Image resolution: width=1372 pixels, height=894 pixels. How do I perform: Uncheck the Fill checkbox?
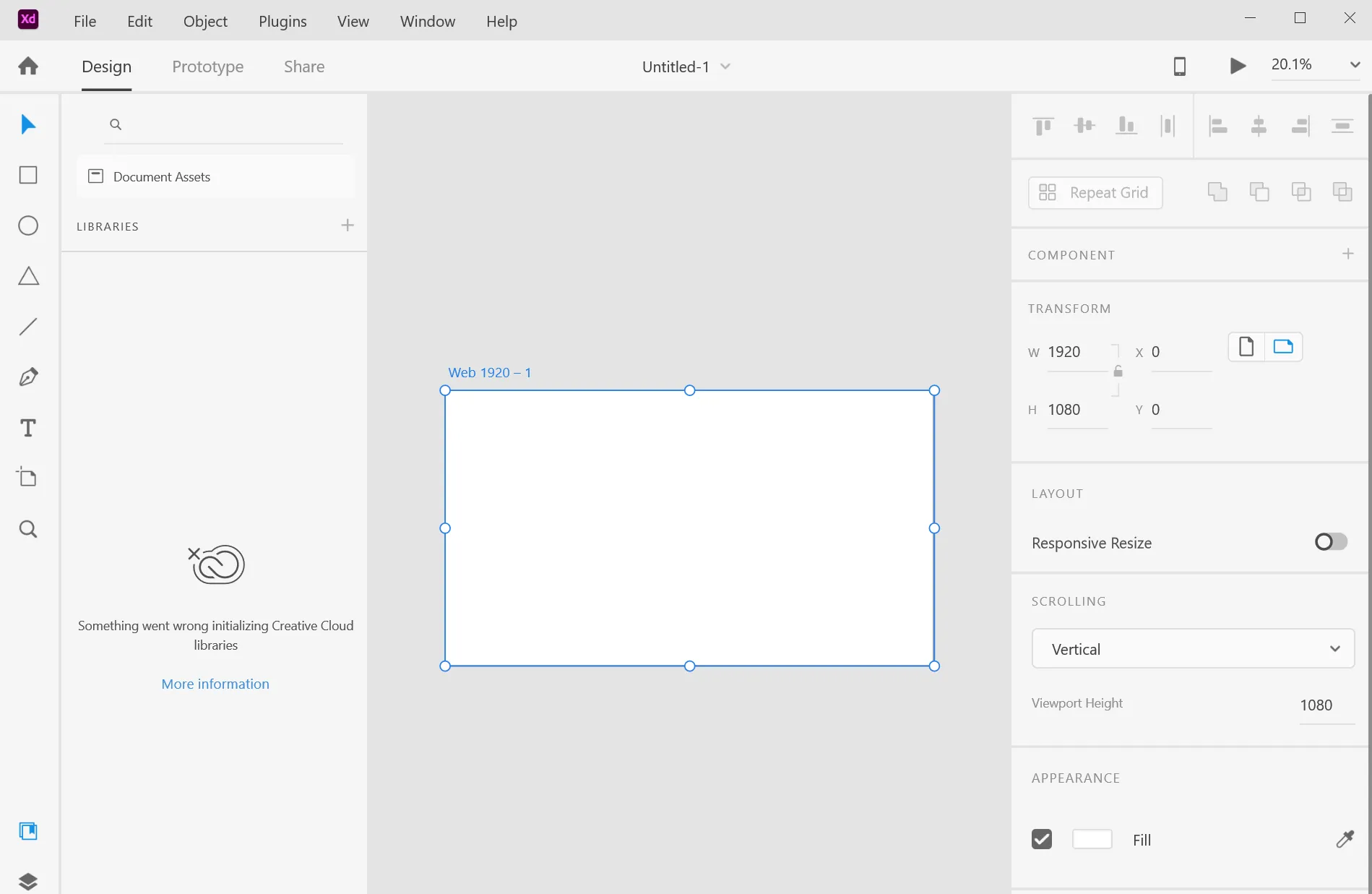(1042, 839)
